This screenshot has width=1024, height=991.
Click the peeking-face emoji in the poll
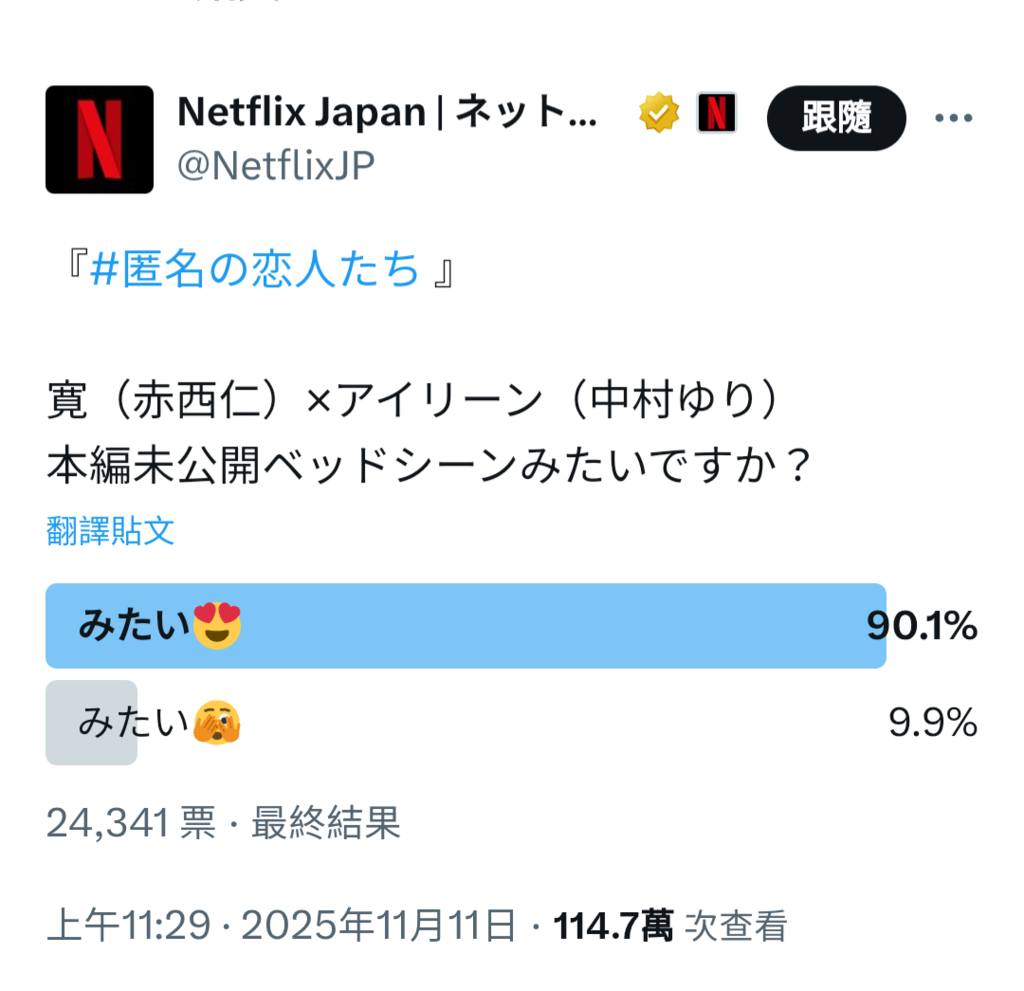tap(217, 722)
